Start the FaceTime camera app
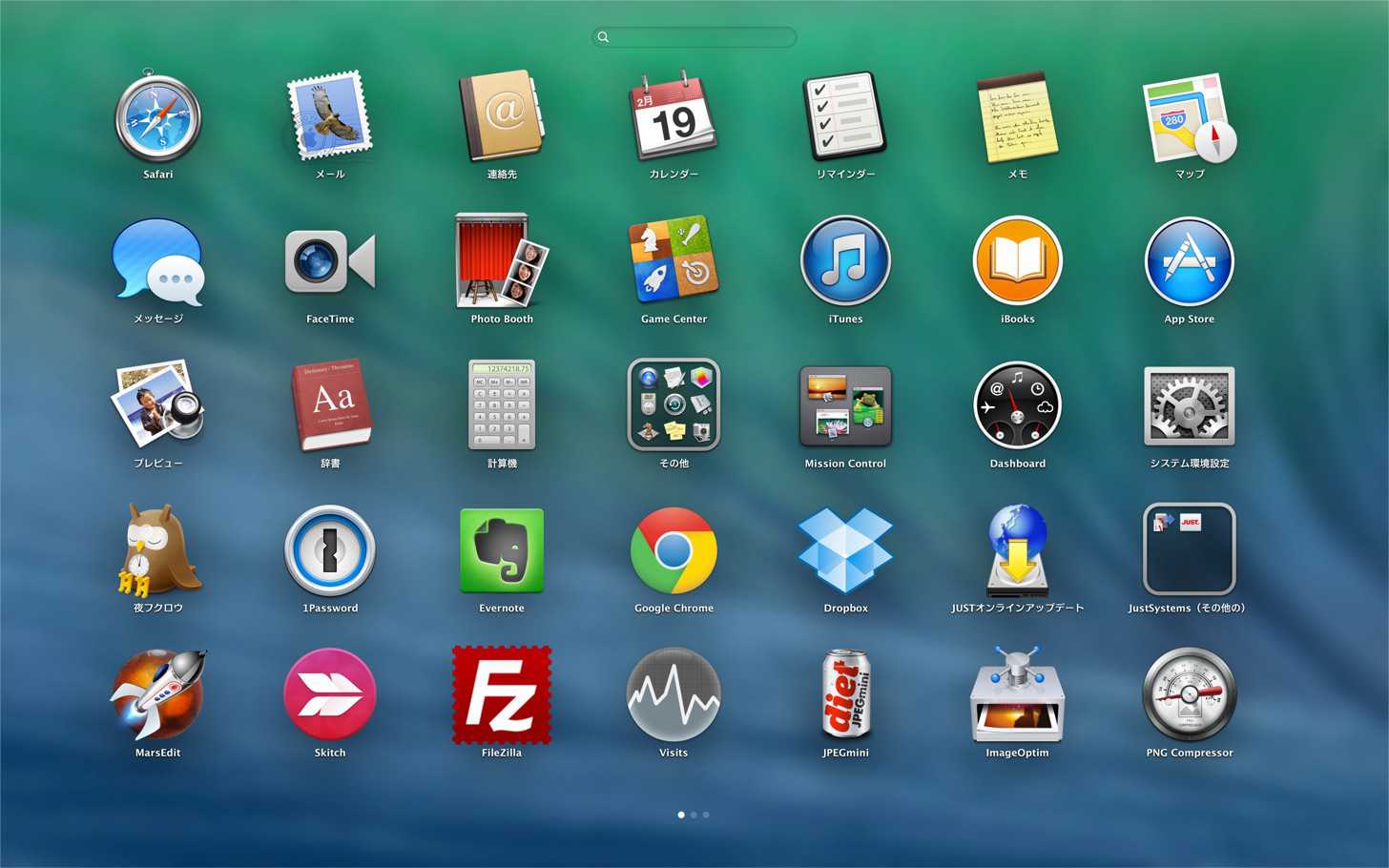Viewport: 1389px width, 868px height. pyautogui.click(x=330, y=261)
